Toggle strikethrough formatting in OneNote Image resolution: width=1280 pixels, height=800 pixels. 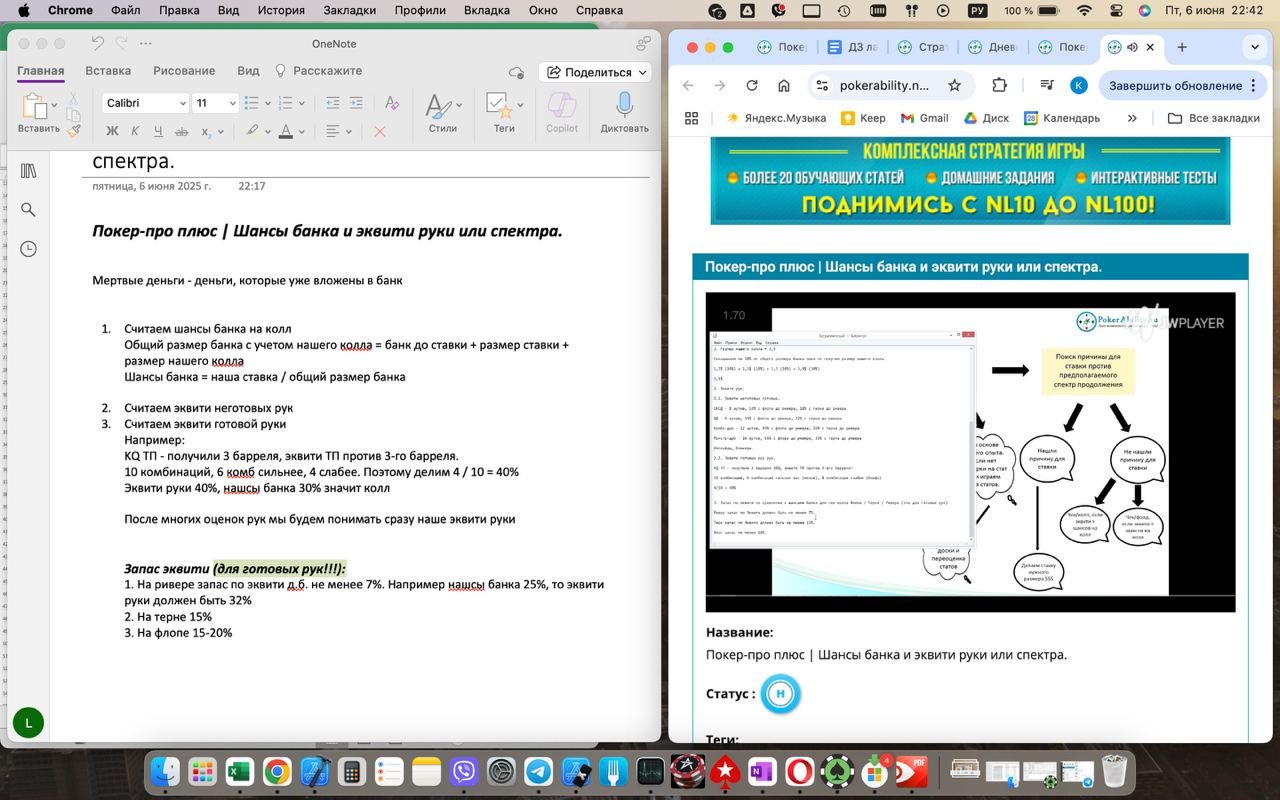click(181, 131)
